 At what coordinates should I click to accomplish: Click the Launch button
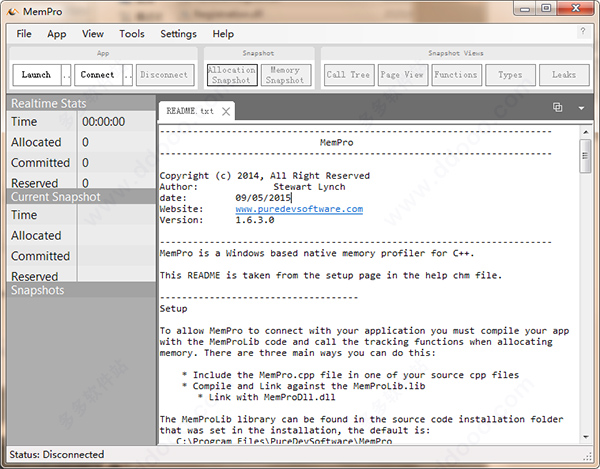tap(36, 75)
